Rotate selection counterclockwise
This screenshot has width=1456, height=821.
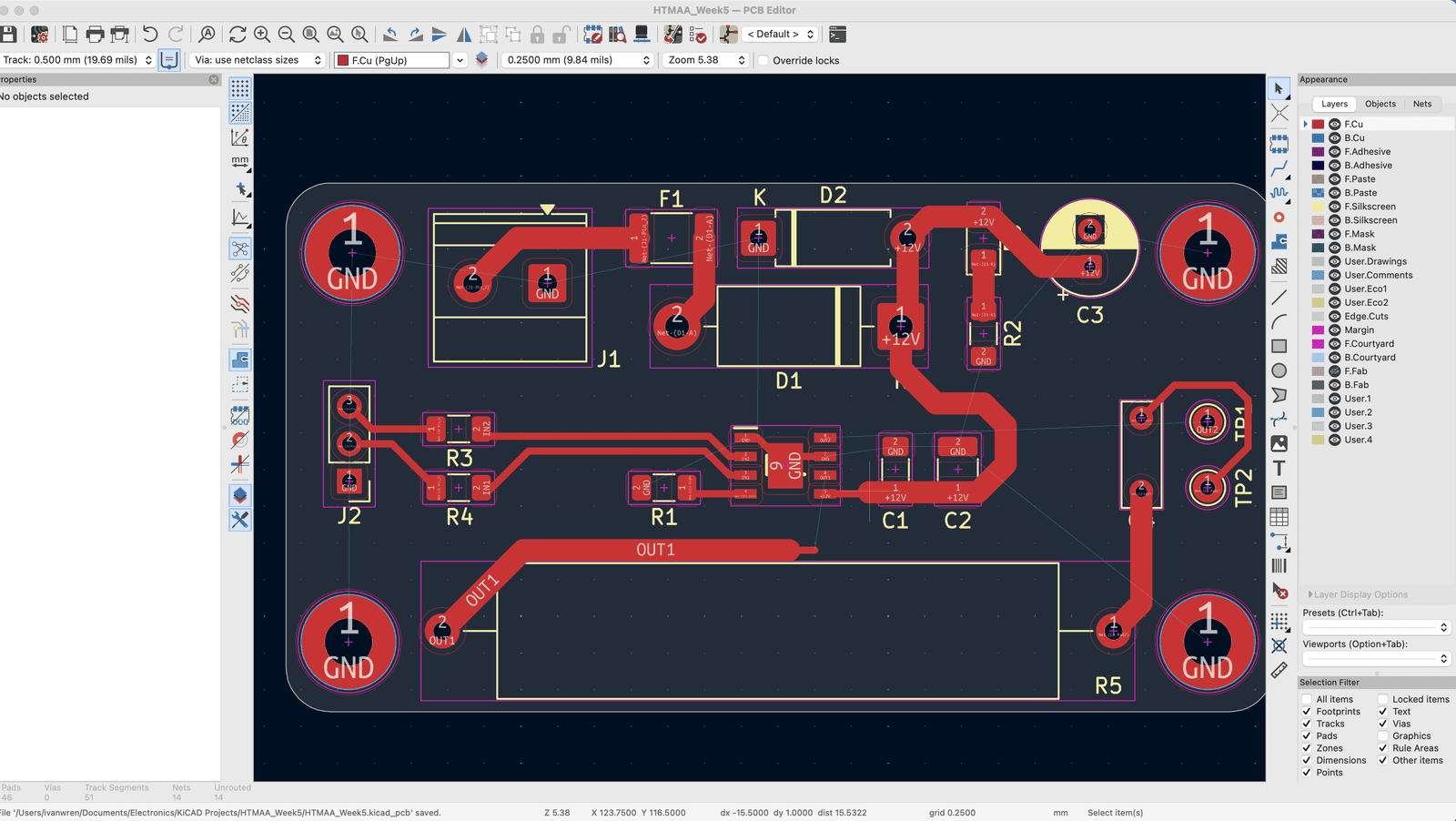pyautogui.click(x=390, y=35)
